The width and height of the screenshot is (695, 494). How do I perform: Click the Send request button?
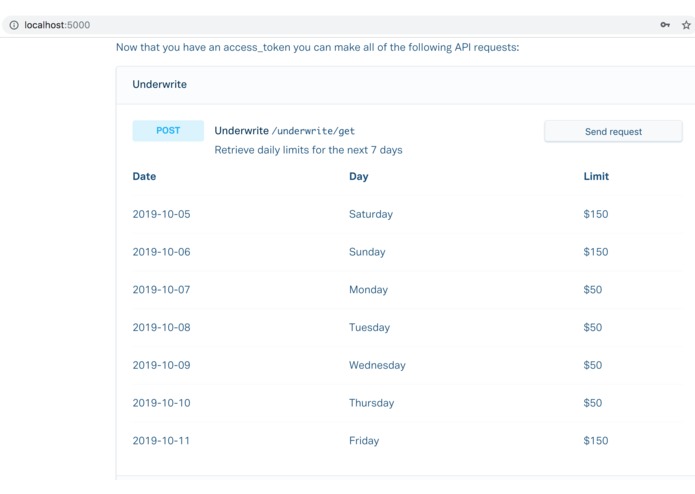[613, 132]
